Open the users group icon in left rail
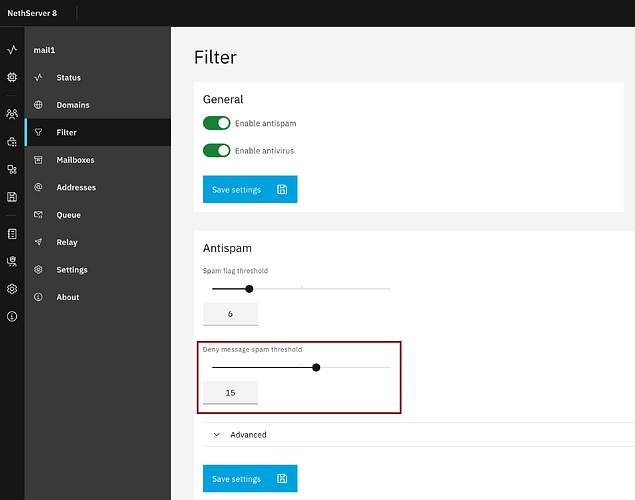This screenshot has height=500, width=635. (12, 114)
